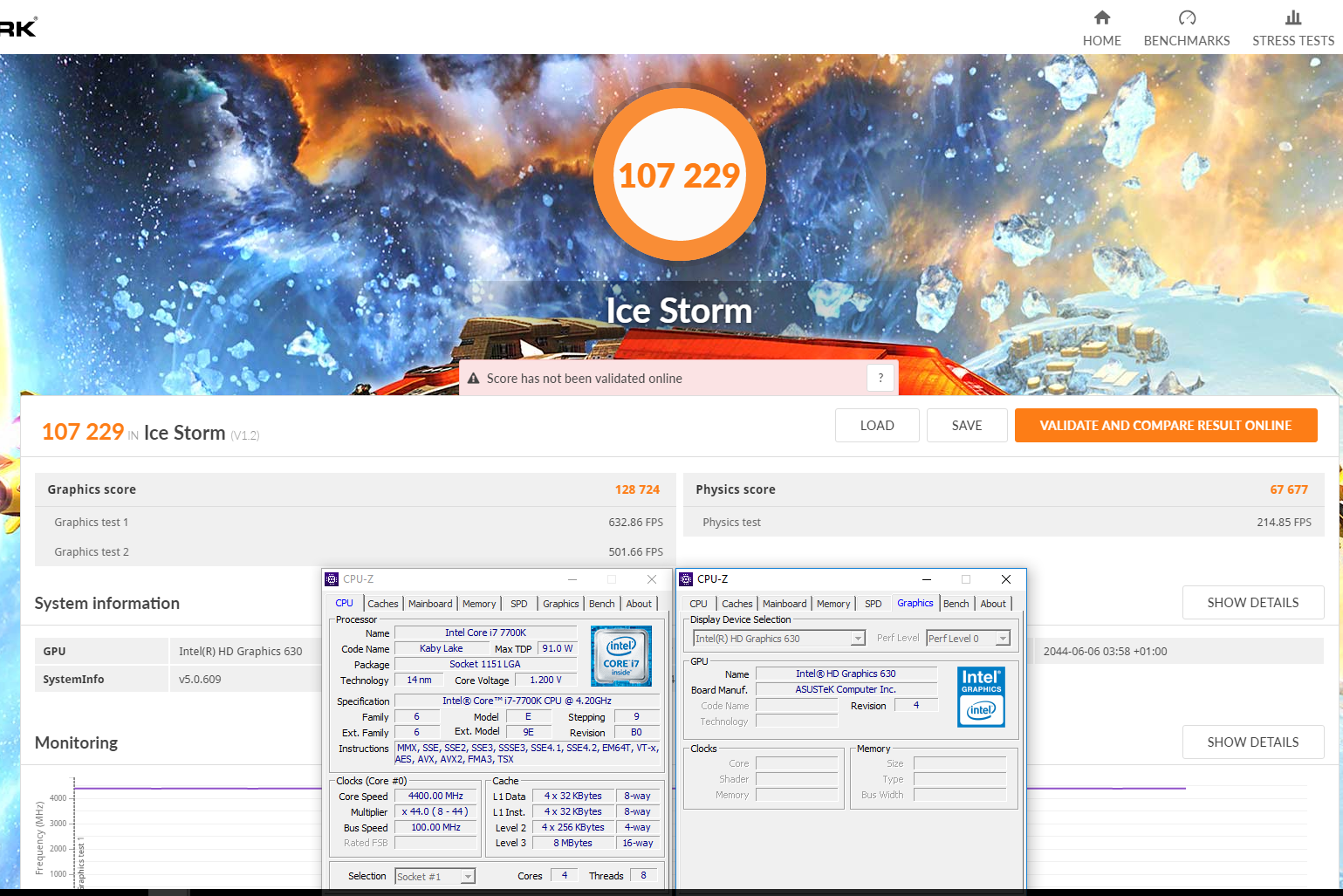This screenshot has height=896, width=1343.
Task: Click the large '107 229' score circle
Action: point(680,175)
